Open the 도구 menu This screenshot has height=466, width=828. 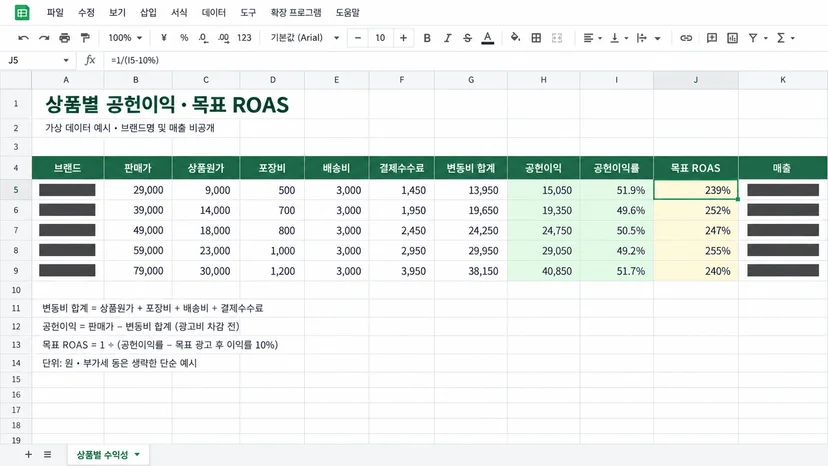pyautogui.click(x=248, y=13)
